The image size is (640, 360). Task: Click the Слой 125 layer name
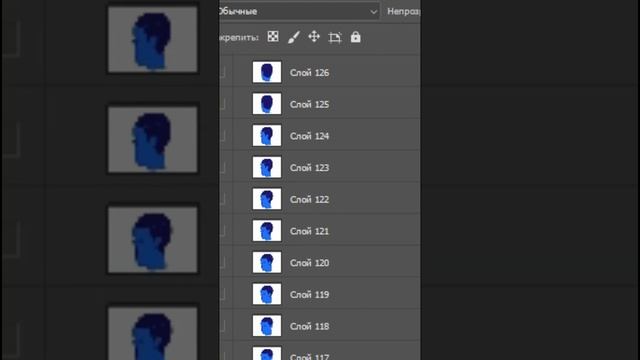(309, 104)
